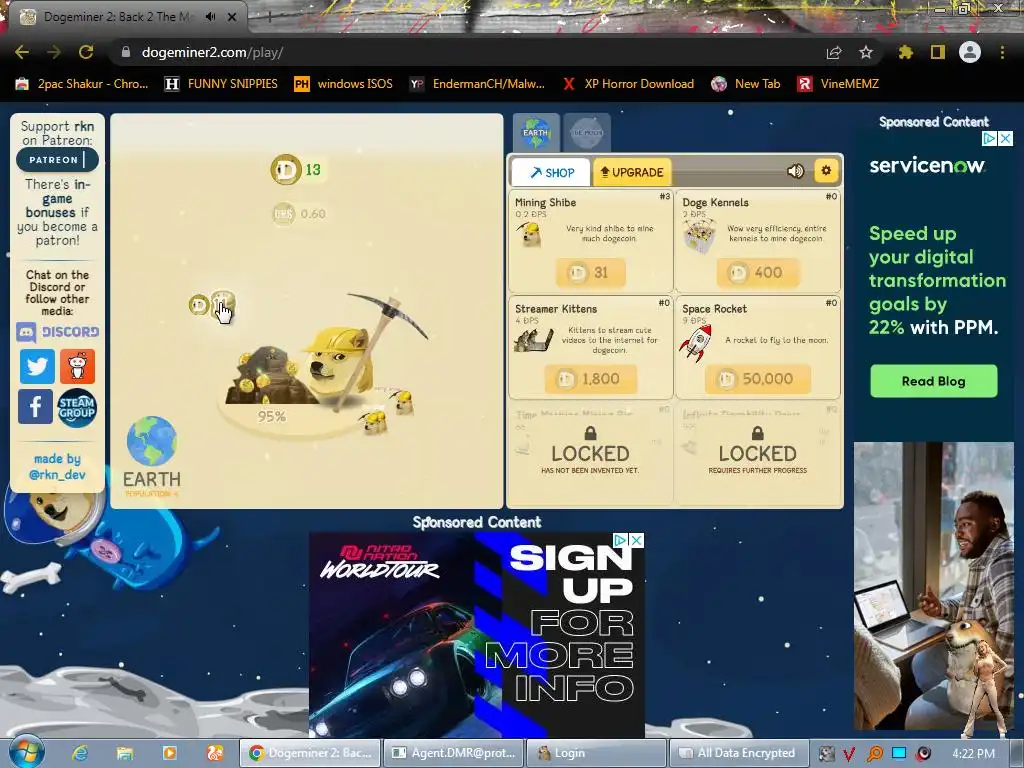Reload the page
This screenshot has height=768, width=1024.
point(86,52)
